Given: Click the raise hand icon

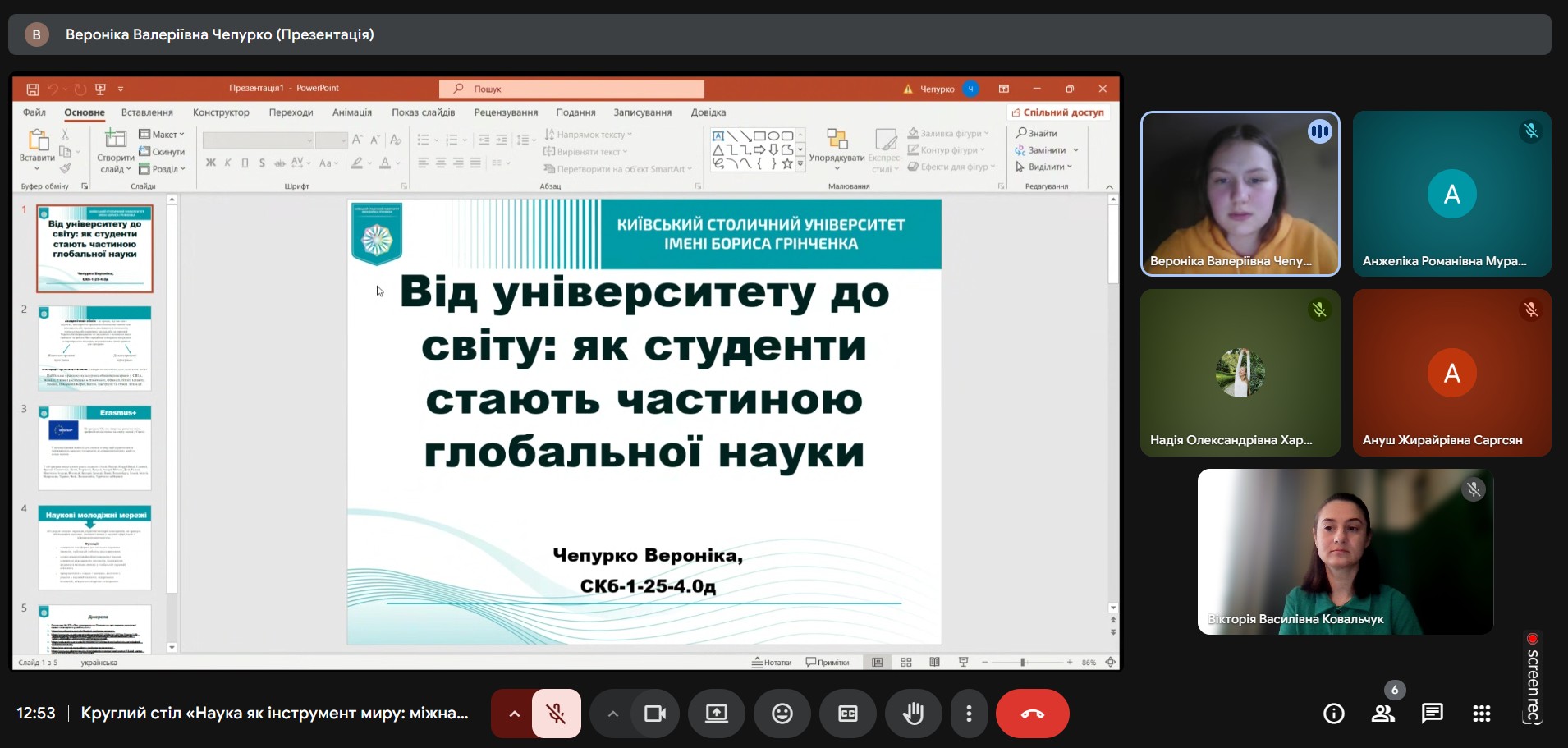Looking at the screenshot, I should (913, 714).
